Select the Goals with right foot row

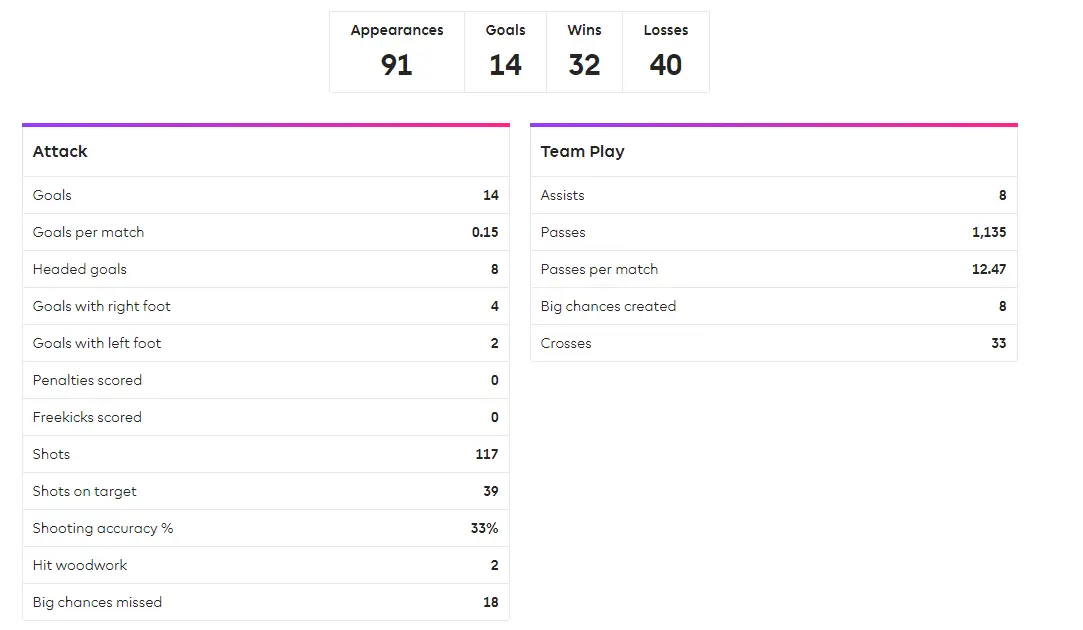pos(265,306)
